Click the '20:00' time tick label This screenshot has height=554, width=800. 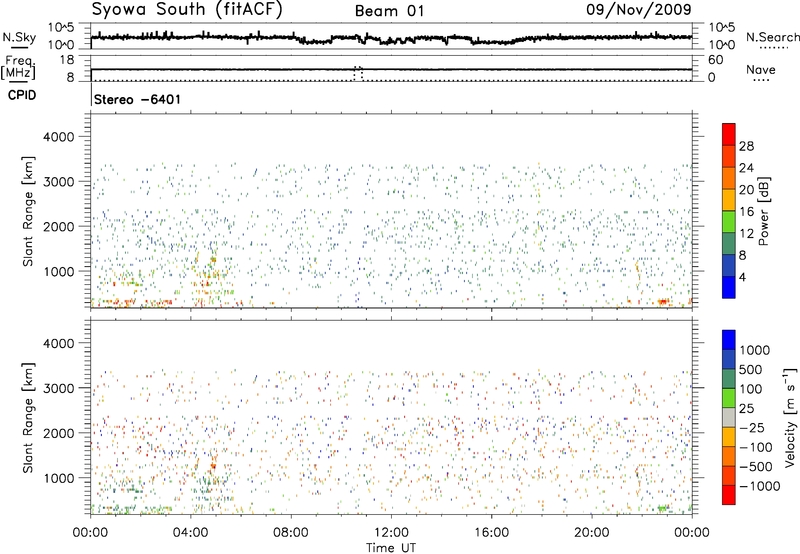pyautogui.click(x=591, y=533)
